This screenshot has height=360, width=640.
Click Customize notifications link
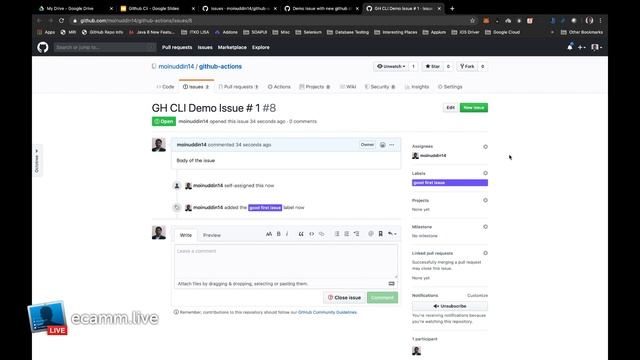click(477, 295)
